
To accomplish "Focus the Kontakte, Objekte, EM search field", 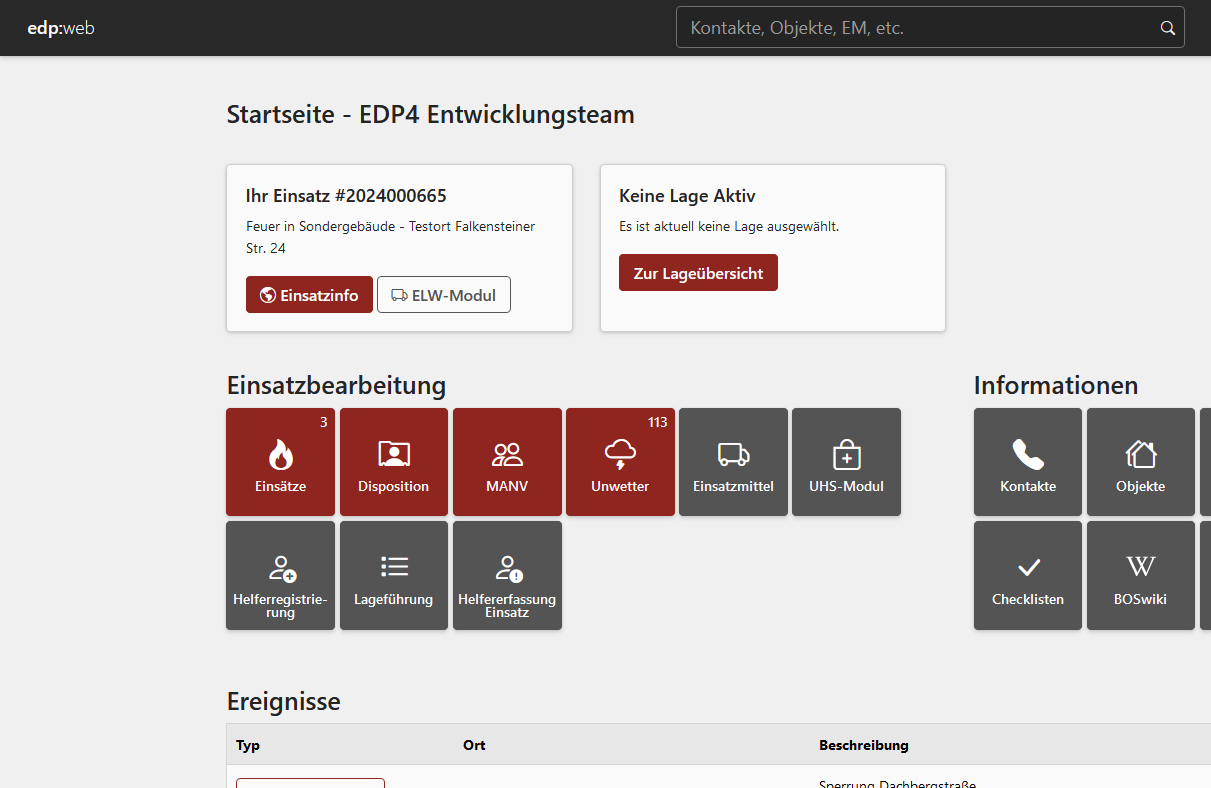I will 915,28.
